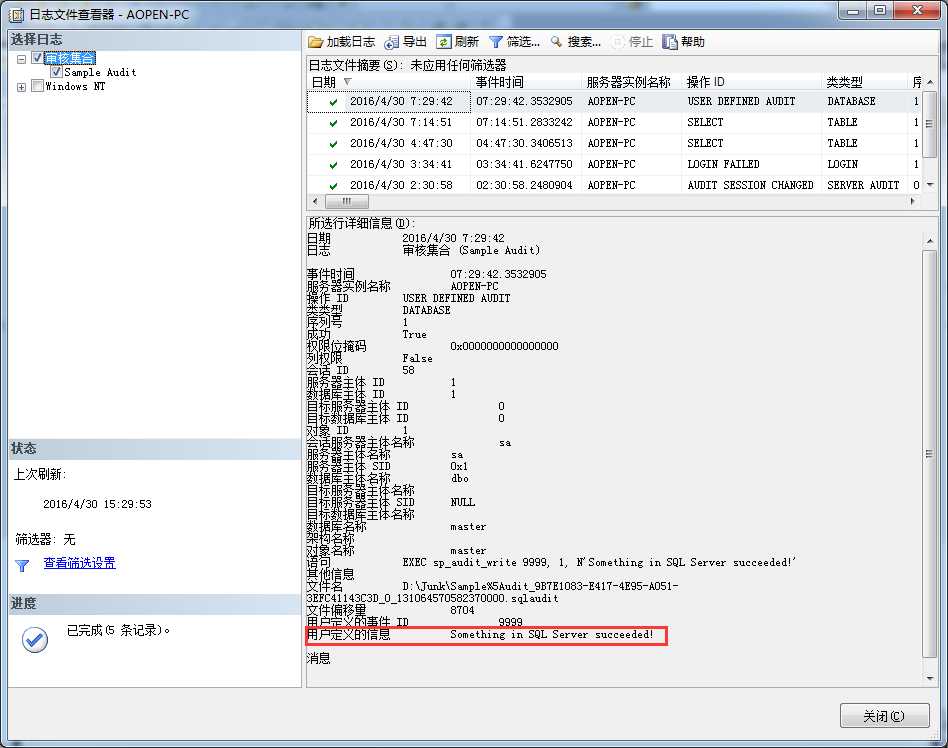
Task: Click the green check icon for 7:29:42 row
Action: pyautogui.click(x=333, y=102)
